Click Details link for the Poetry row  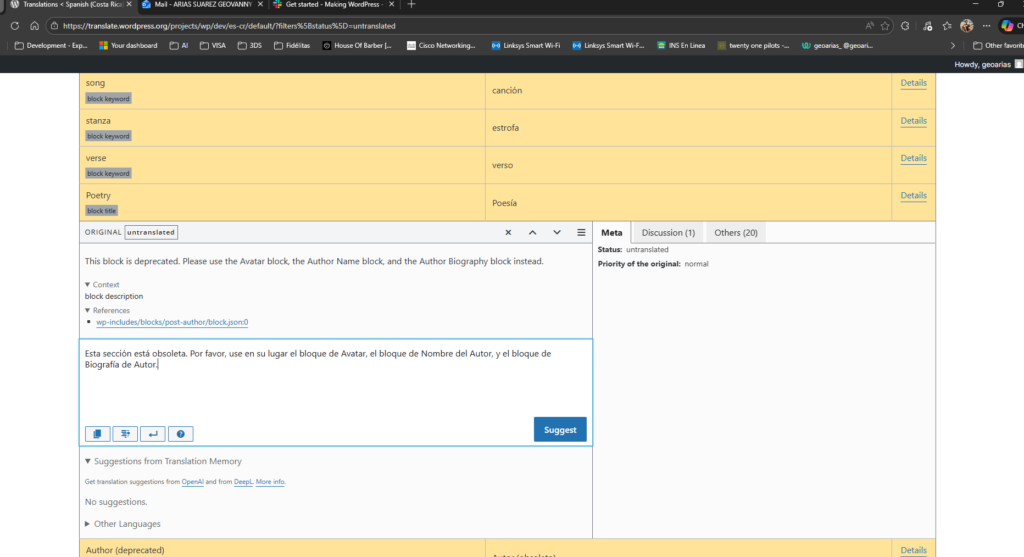coord(913,196)
